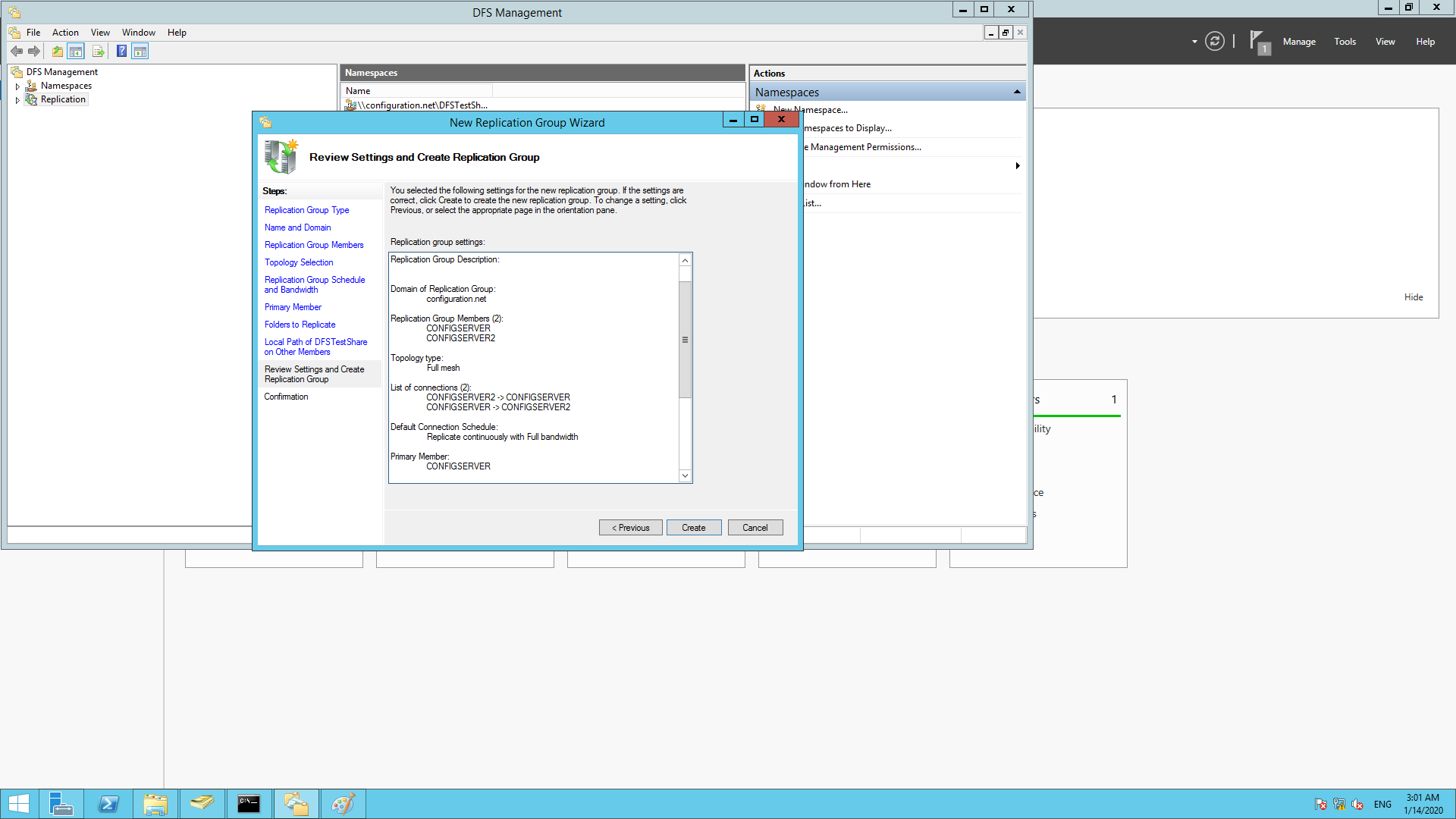Screen dimensions: 1456x819
Task: Collapse the Namespaces section in Actions pane
Action: coord(1017,91)
